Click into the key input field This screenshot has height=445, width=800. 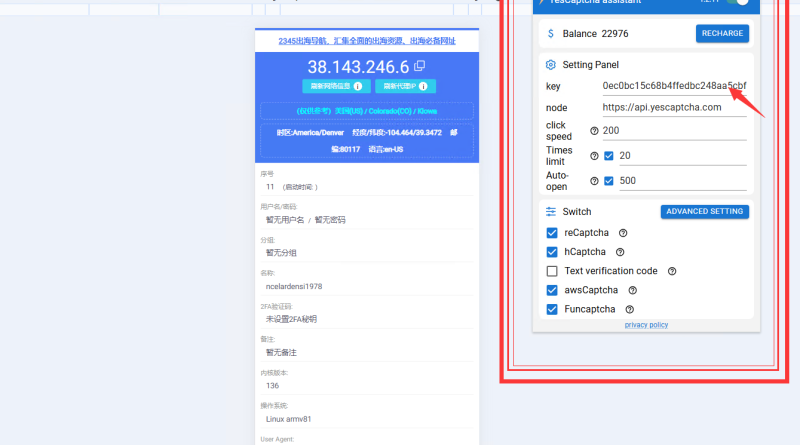point(673,86)
